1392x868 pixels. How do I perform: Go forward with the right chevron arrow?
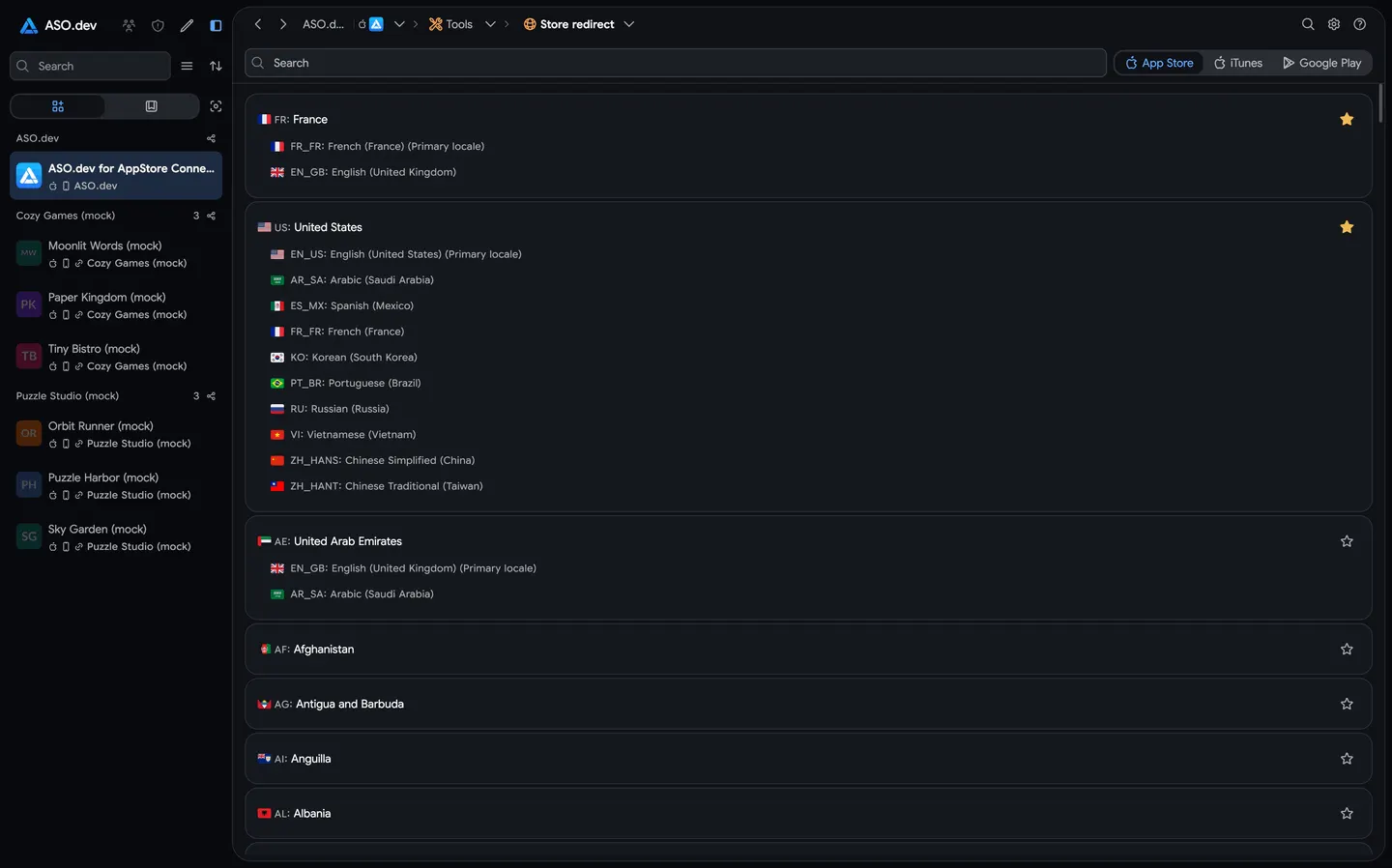[x=283, y=24]
